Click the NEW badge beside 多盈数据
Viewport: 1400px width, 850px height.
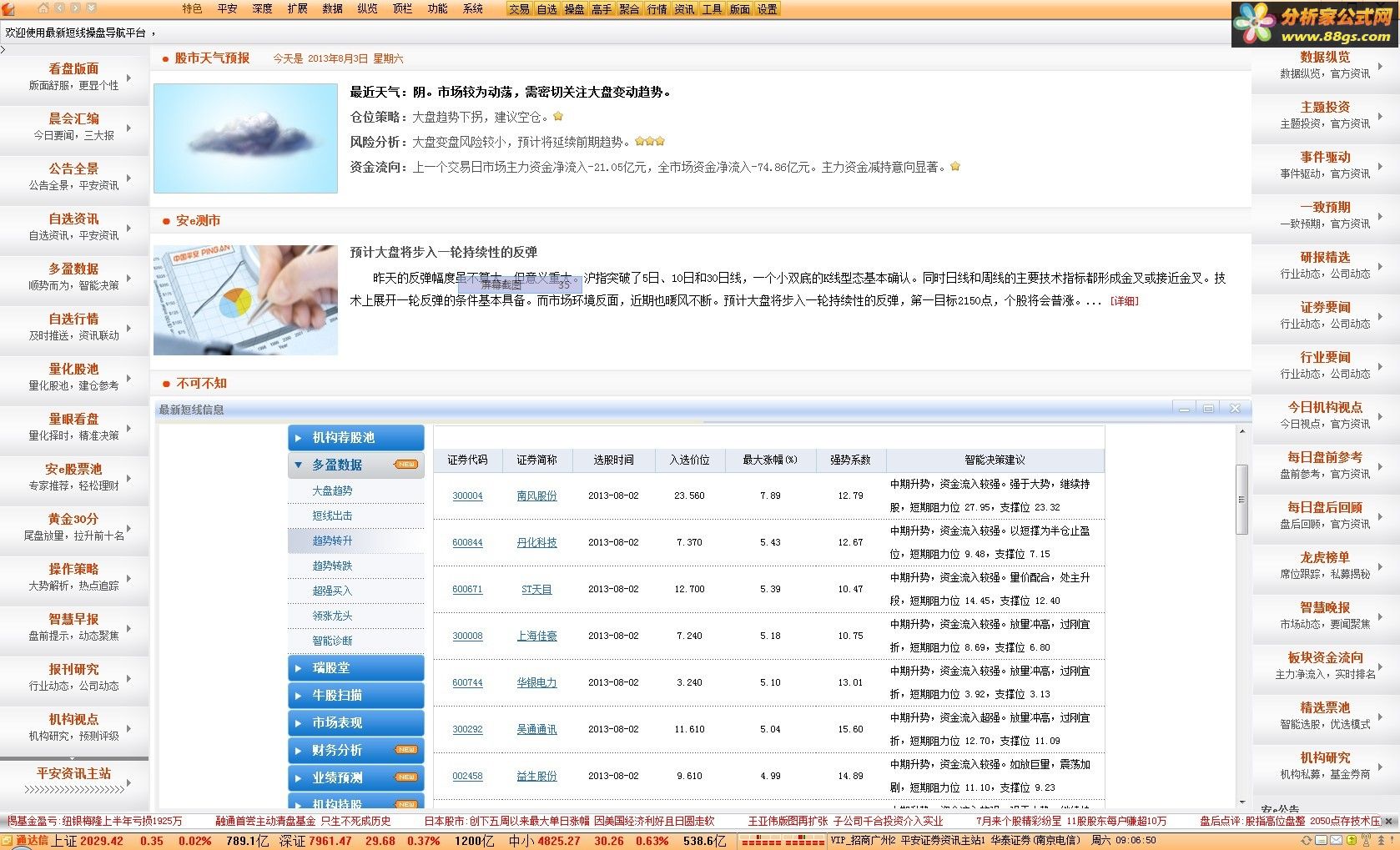click(406, 465)
